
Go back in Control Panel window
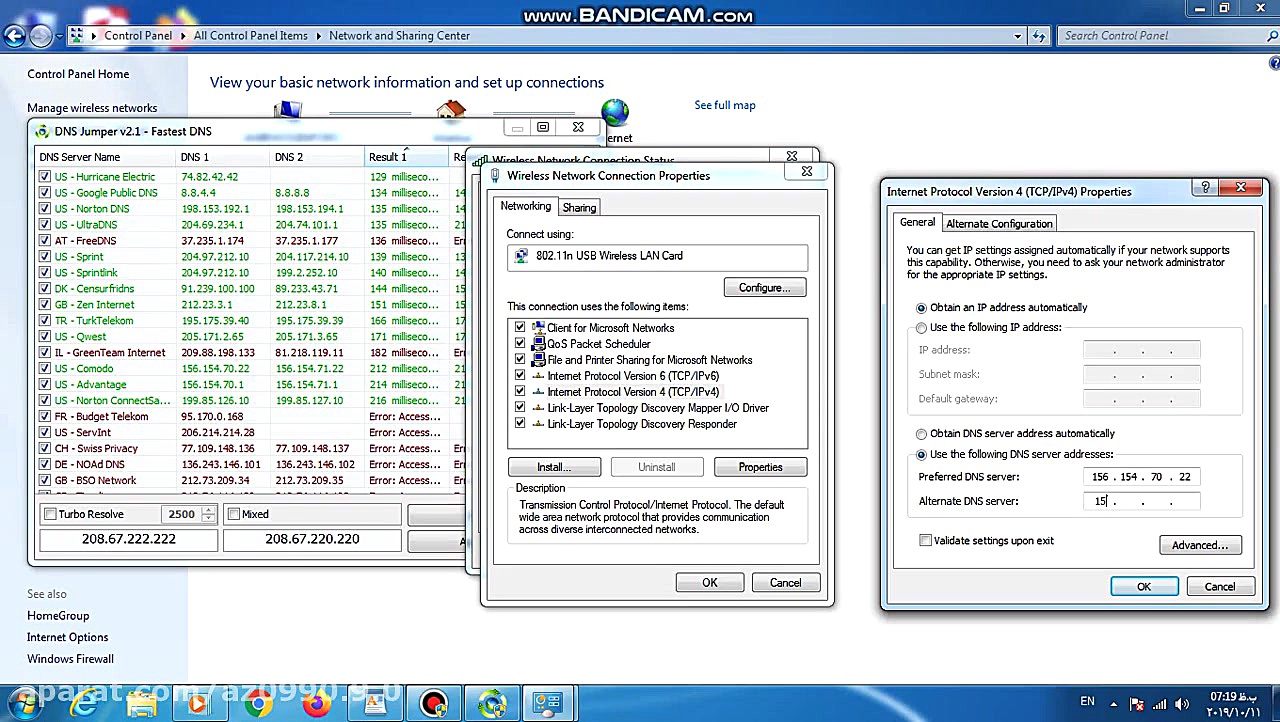[x=13, y=36]
